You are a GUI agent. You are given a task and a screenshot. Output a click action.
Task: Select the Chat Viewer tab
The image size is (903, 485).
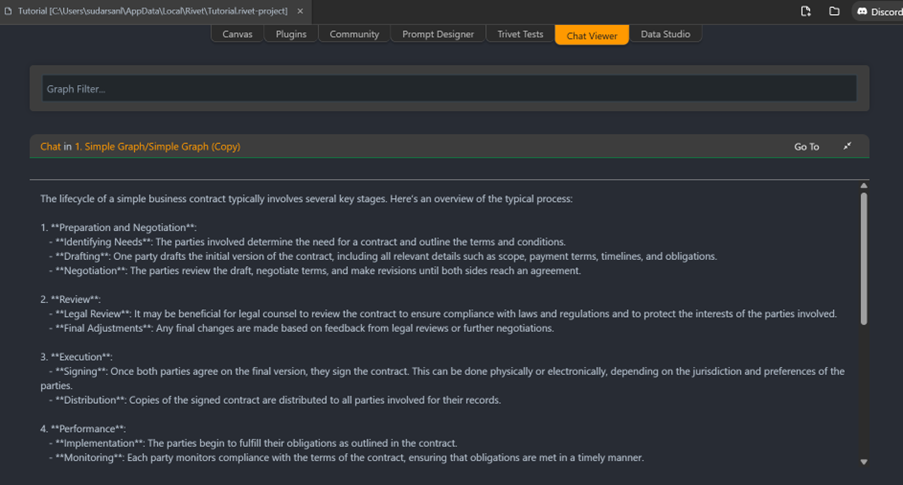pos(592,35)
